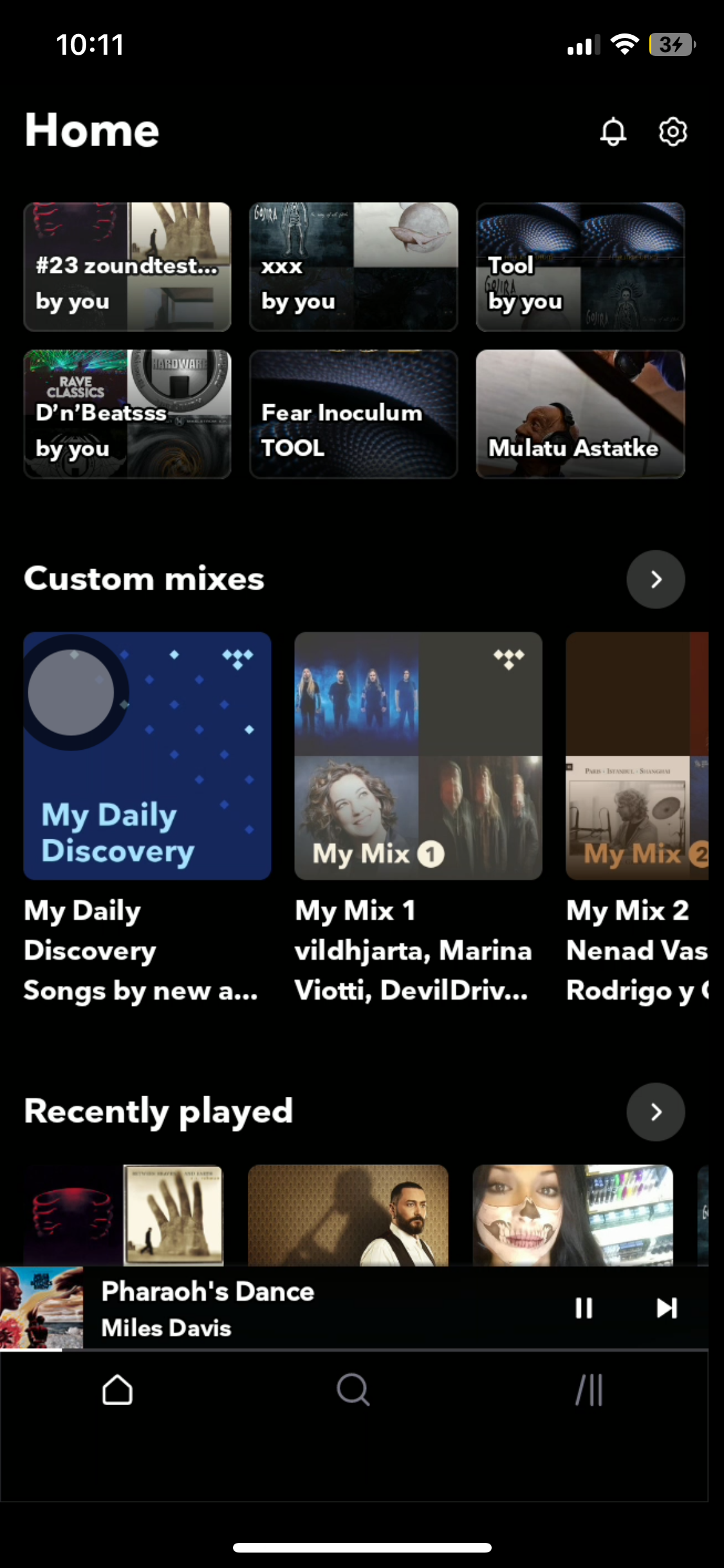Expand Recently played section arrow

coord(655,1112)
